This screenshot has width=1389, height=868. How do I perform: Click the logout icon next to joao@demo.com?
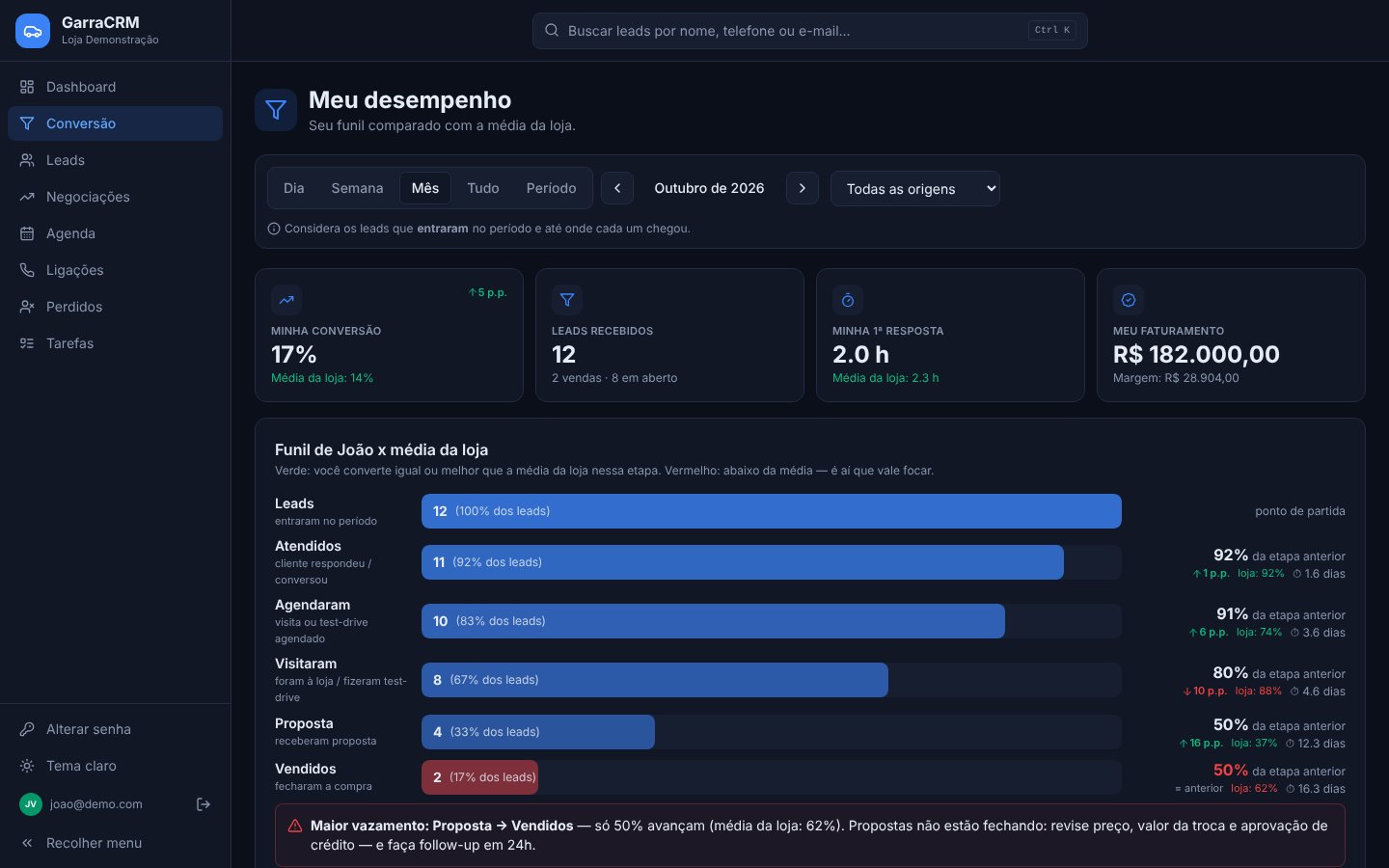point(204,804)
